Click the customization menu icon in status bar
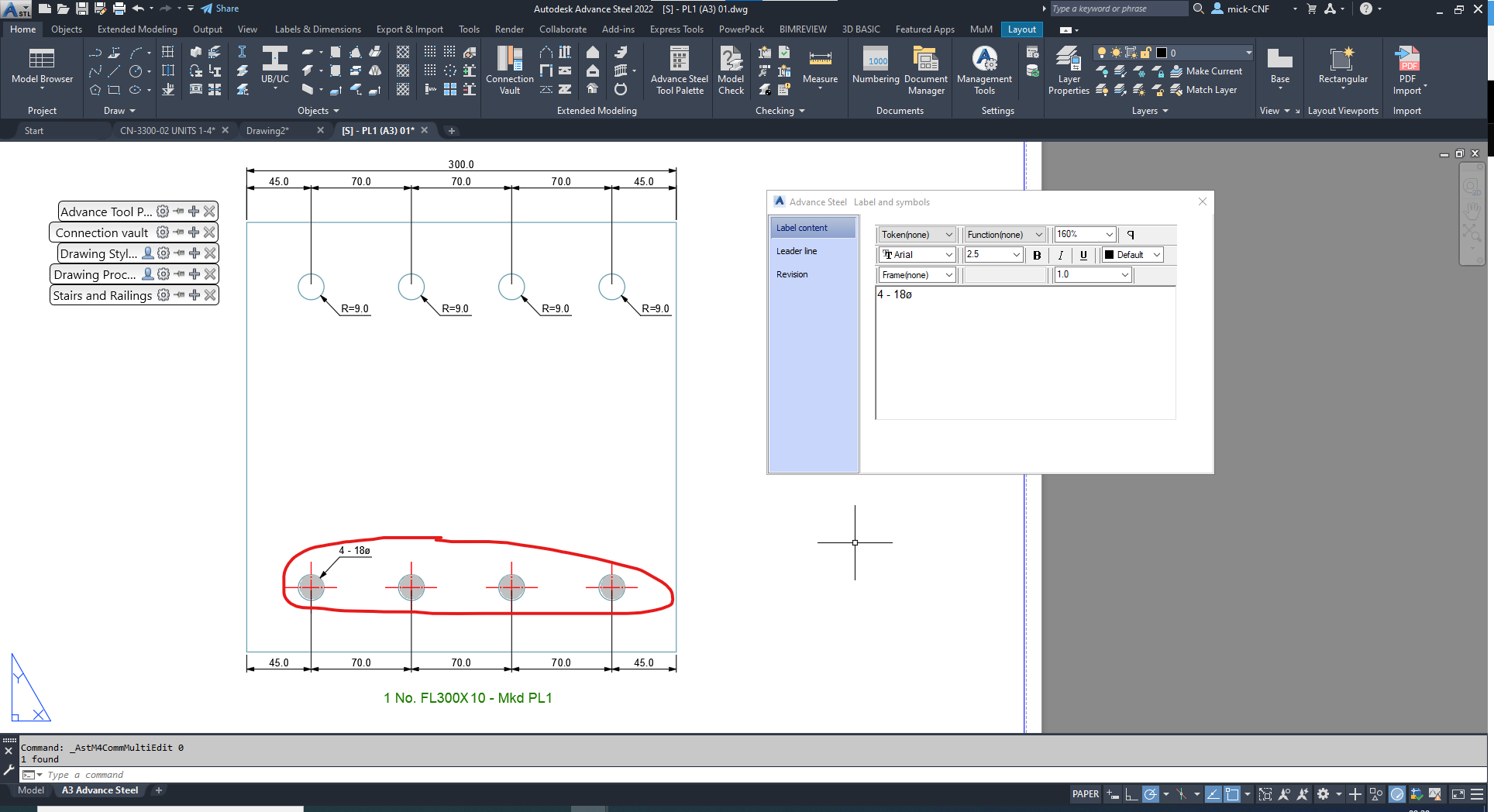The height and width of the screenshot is (812, 1494). pos(1477,794)
